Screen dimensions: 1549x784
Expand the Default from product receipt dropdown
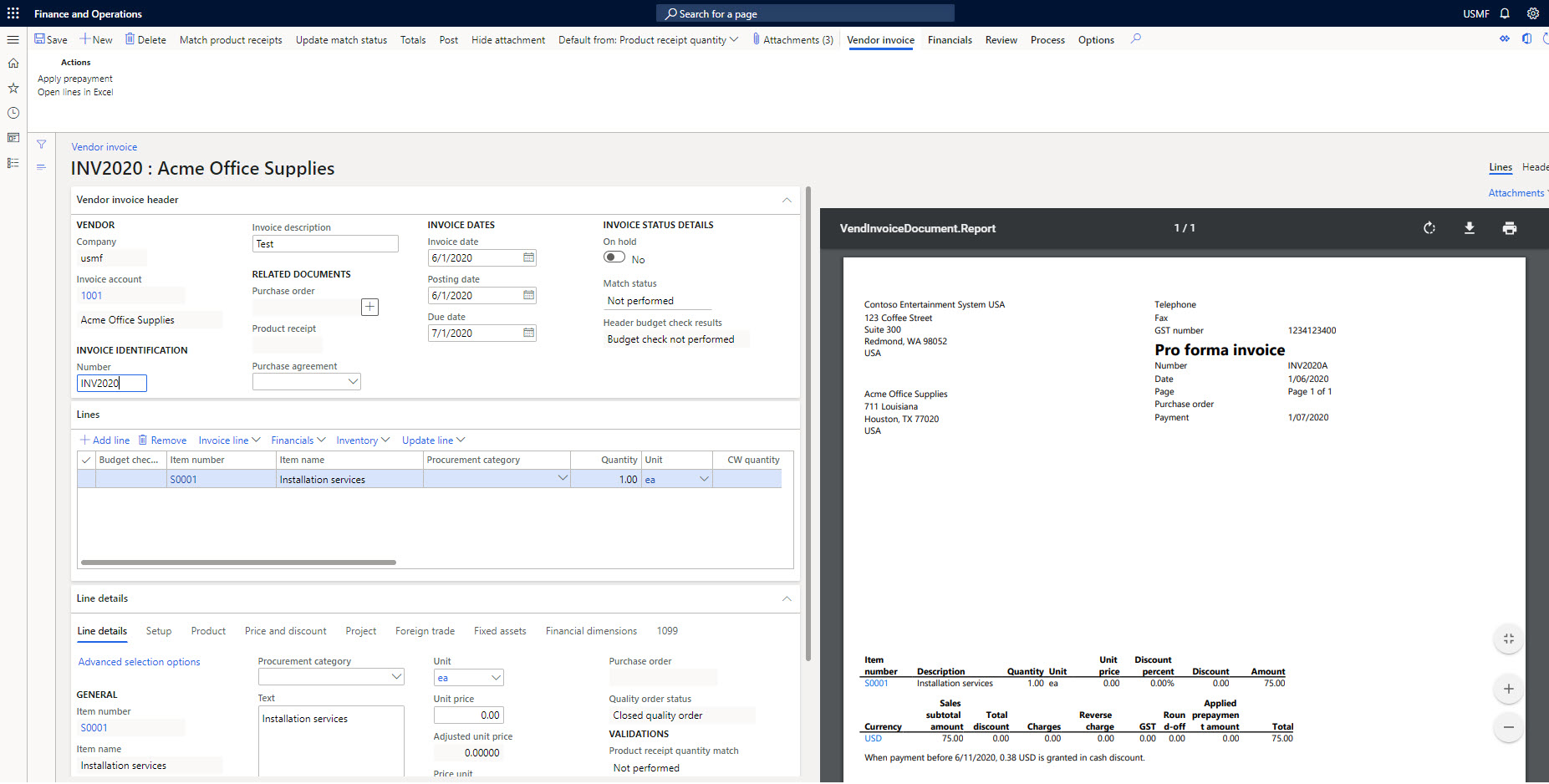point(648,39)
